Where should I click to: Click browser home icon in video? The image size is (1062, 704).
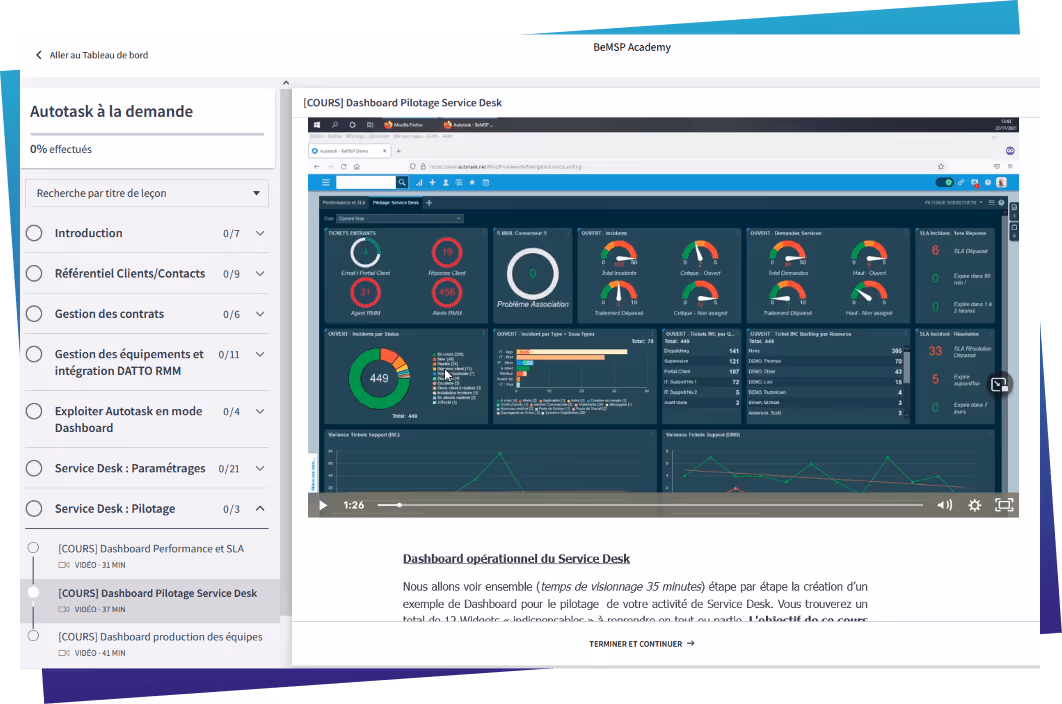pos(356,167)
